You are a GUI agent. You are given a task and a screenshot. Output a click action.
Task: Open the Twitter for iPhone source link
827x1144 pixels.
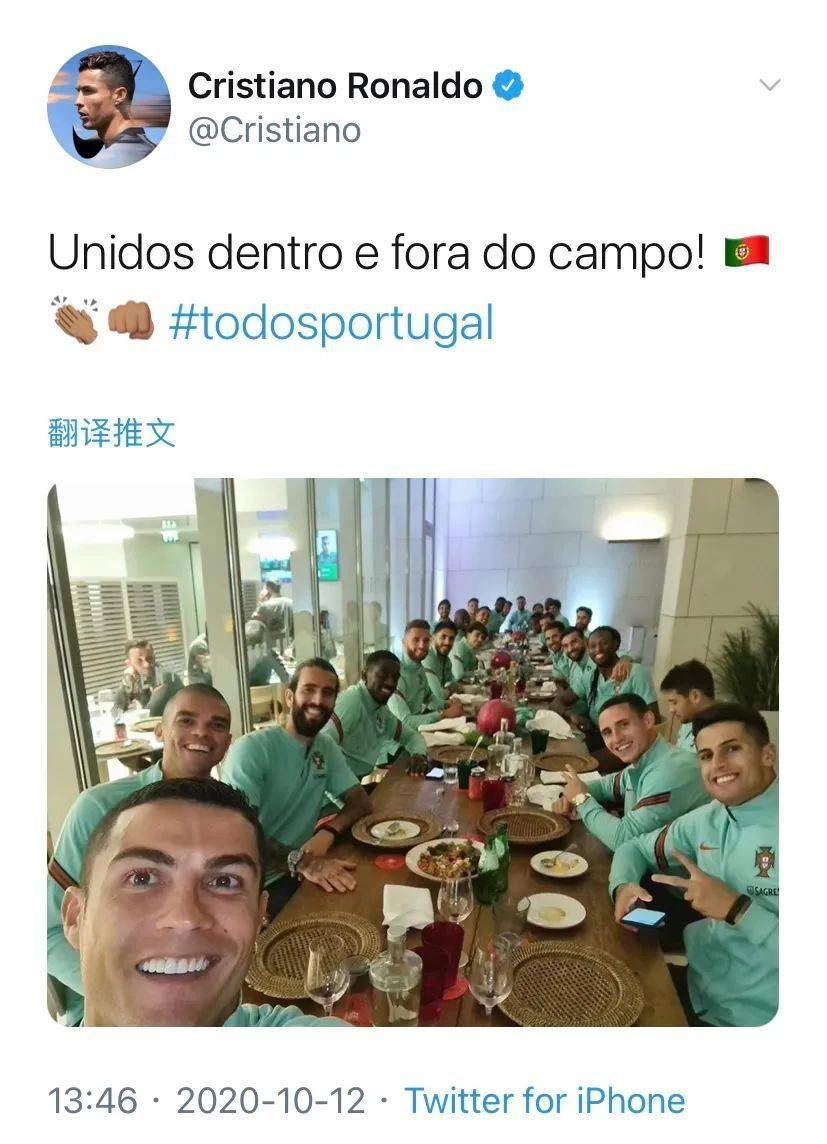click(545, 1100)
